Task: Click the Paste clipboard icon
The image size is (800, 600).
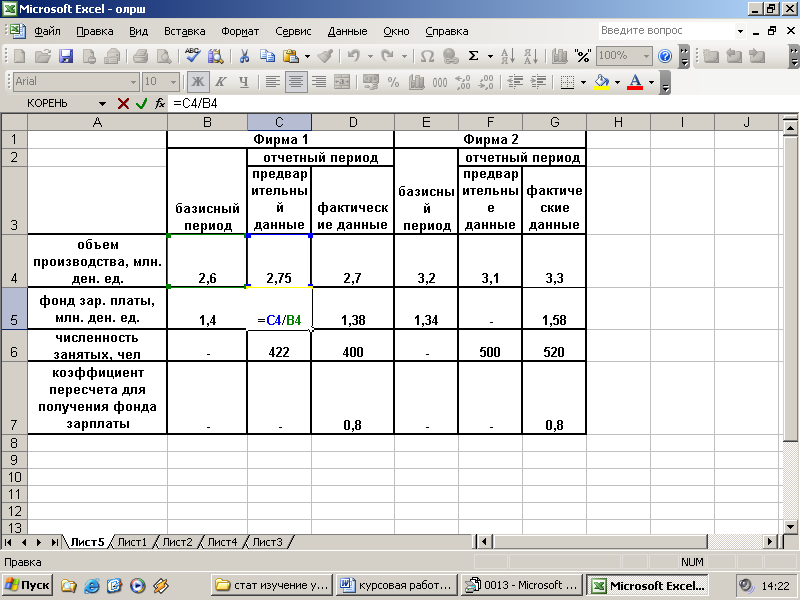Action: [290, 56]
